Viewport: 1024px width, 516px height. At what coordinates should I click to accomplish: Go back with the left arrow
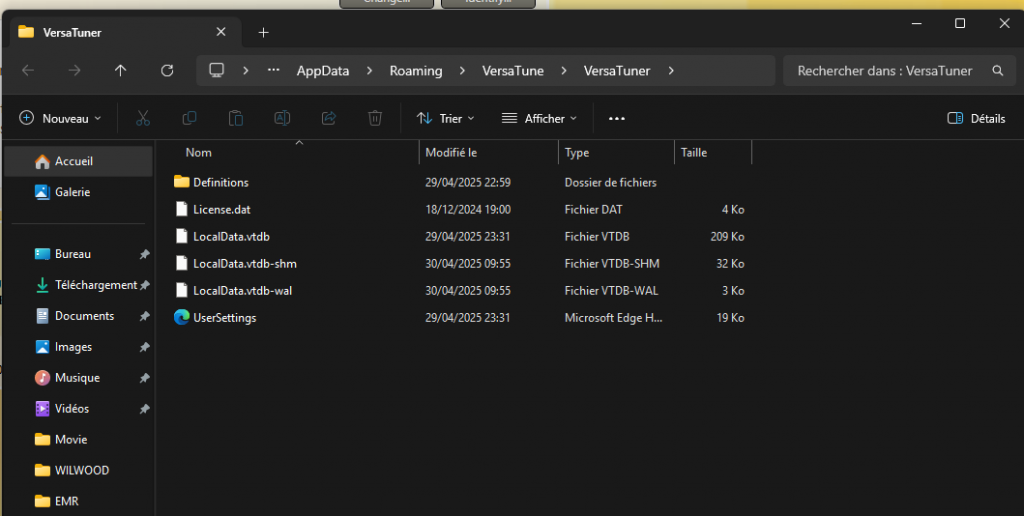coord(28,71)
